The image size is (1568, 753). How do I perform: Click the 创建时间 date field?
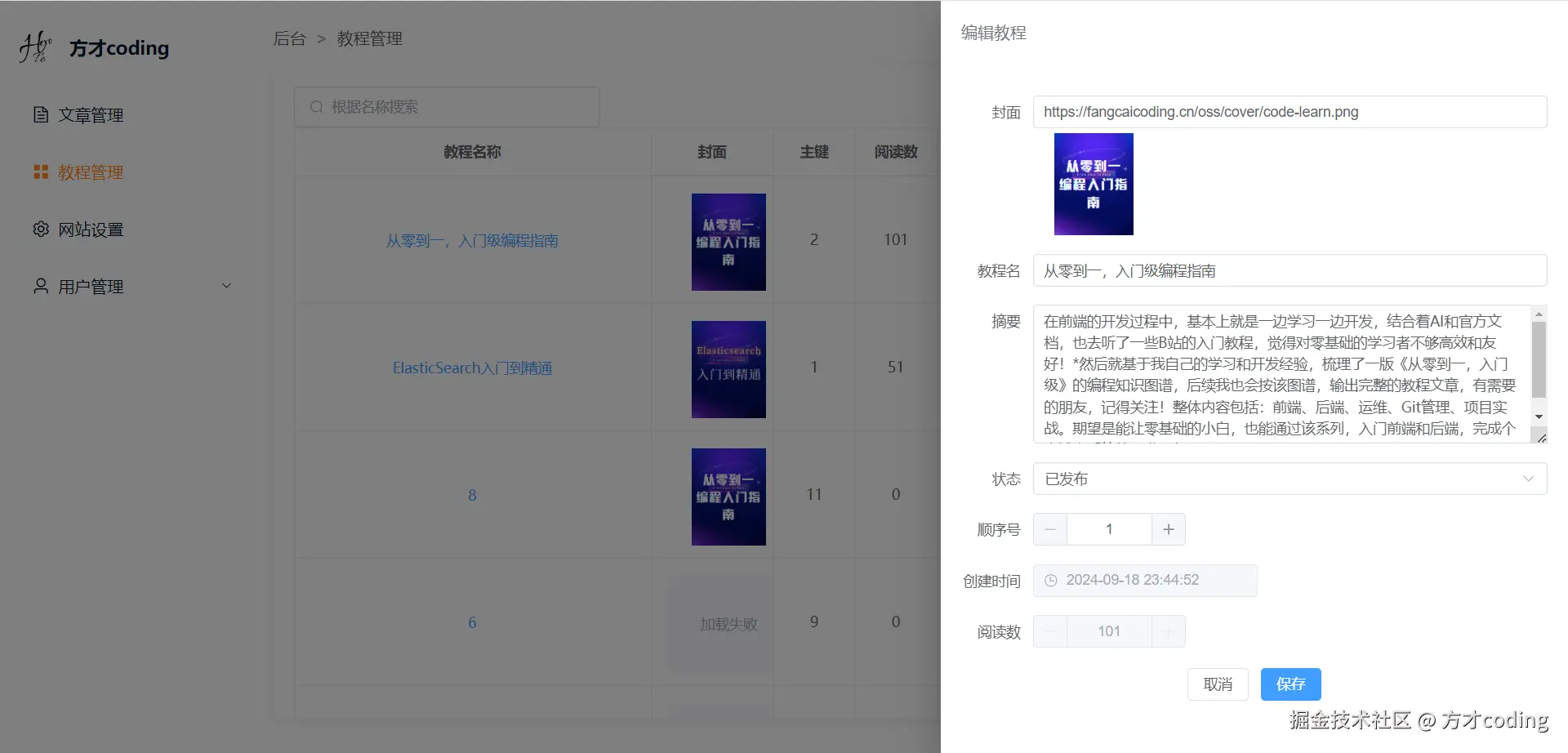[x=1145, y=580]
